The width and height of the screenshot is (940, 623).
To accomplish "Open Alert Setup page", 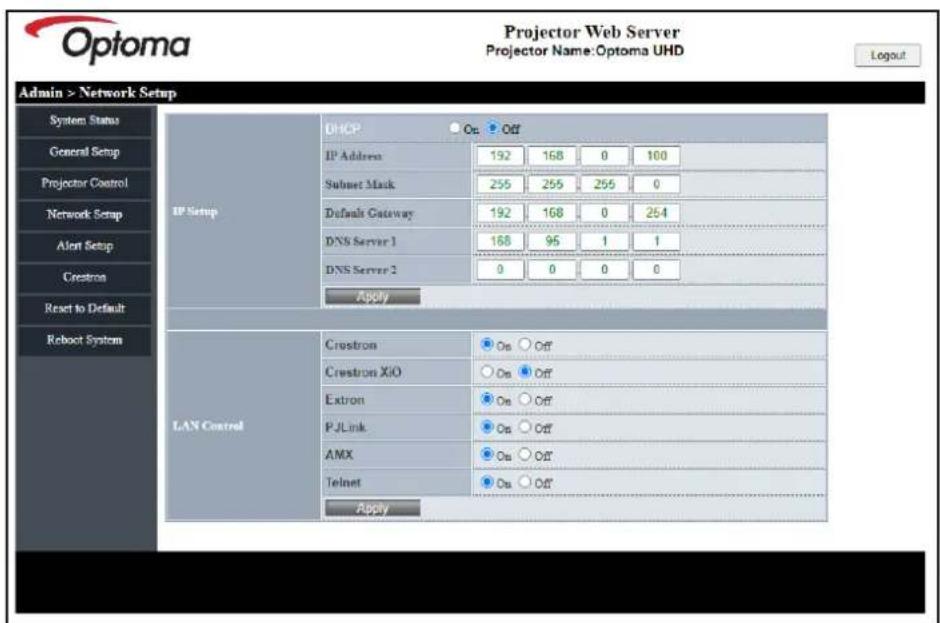I will pyautogui.click(x=85, y=246).
